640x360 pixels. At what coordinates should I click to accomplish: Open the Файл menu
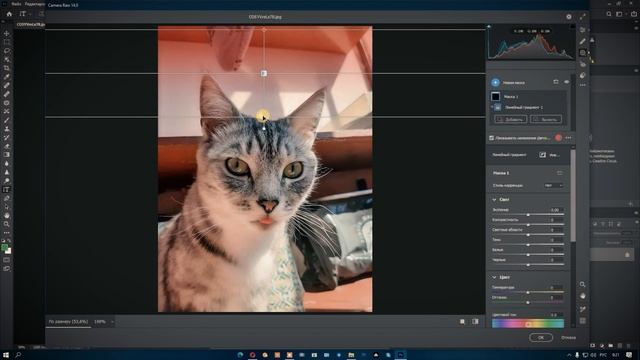pyautogui.click(x=16, y=4)
